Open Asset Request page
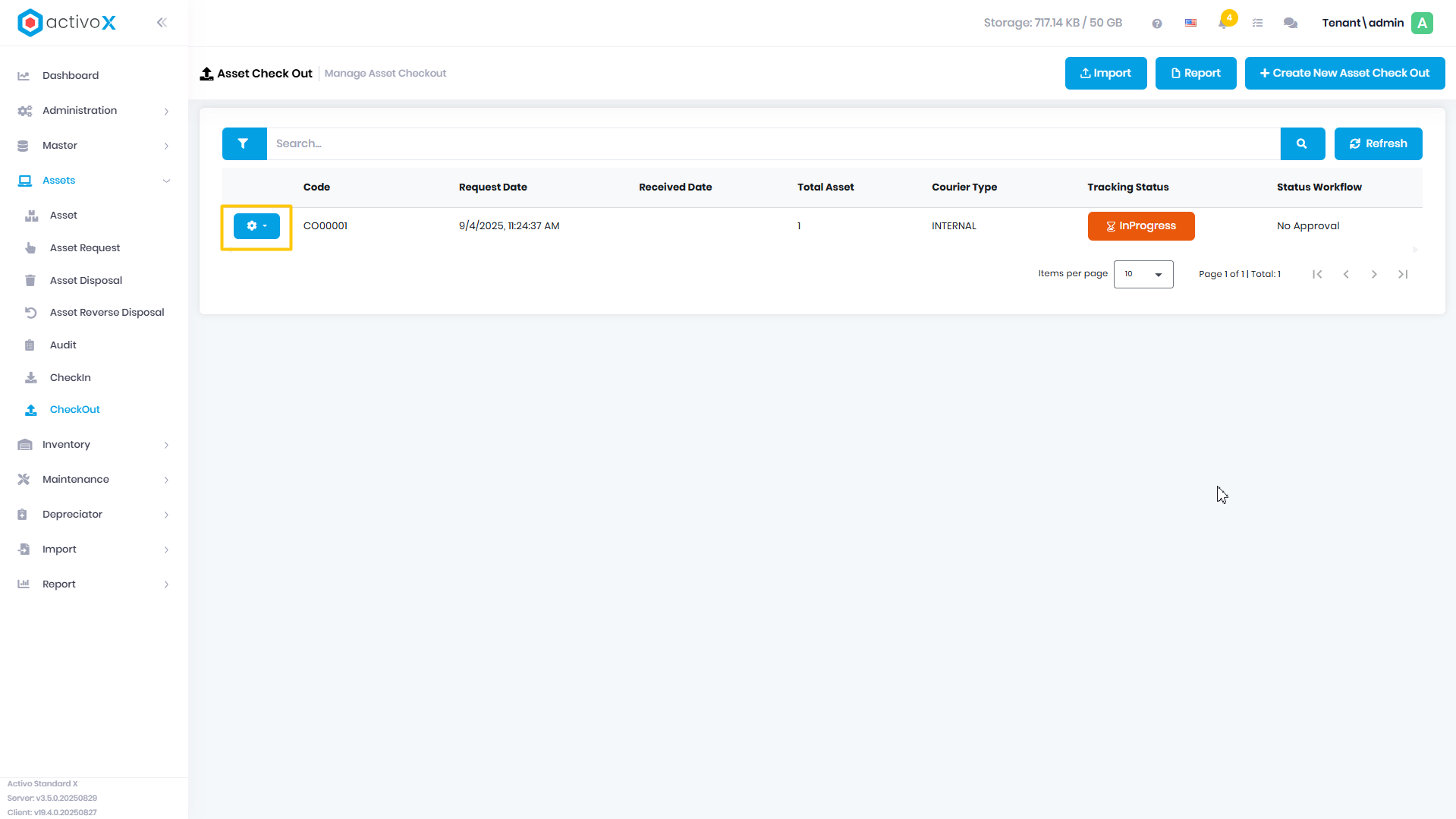Image resolution: width=1456 pixels, height=819 pixels. click(94, 248)
